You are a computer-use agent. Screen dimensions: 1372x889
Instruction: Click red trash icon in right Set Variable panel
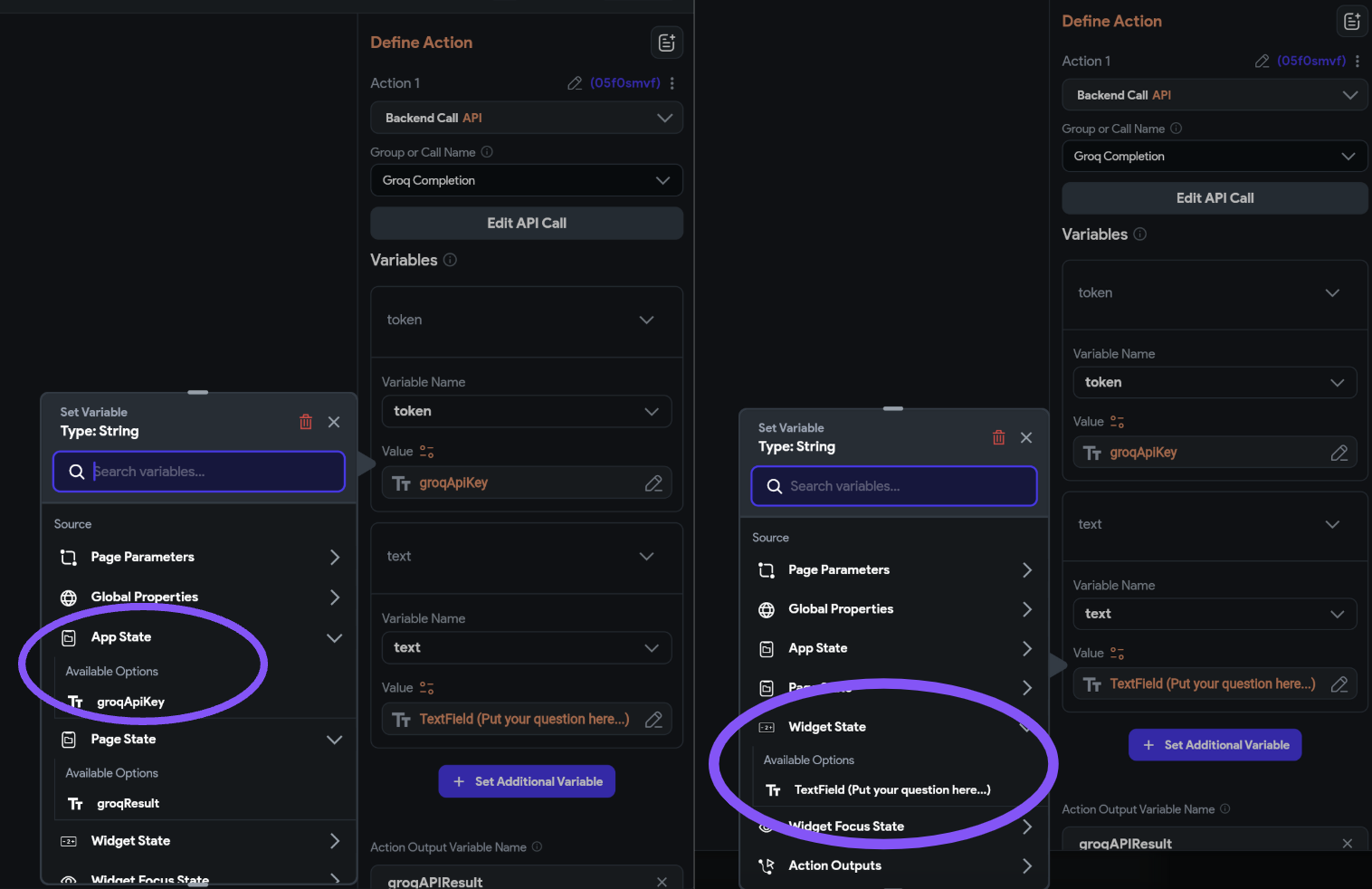click(x=999, y=437)
